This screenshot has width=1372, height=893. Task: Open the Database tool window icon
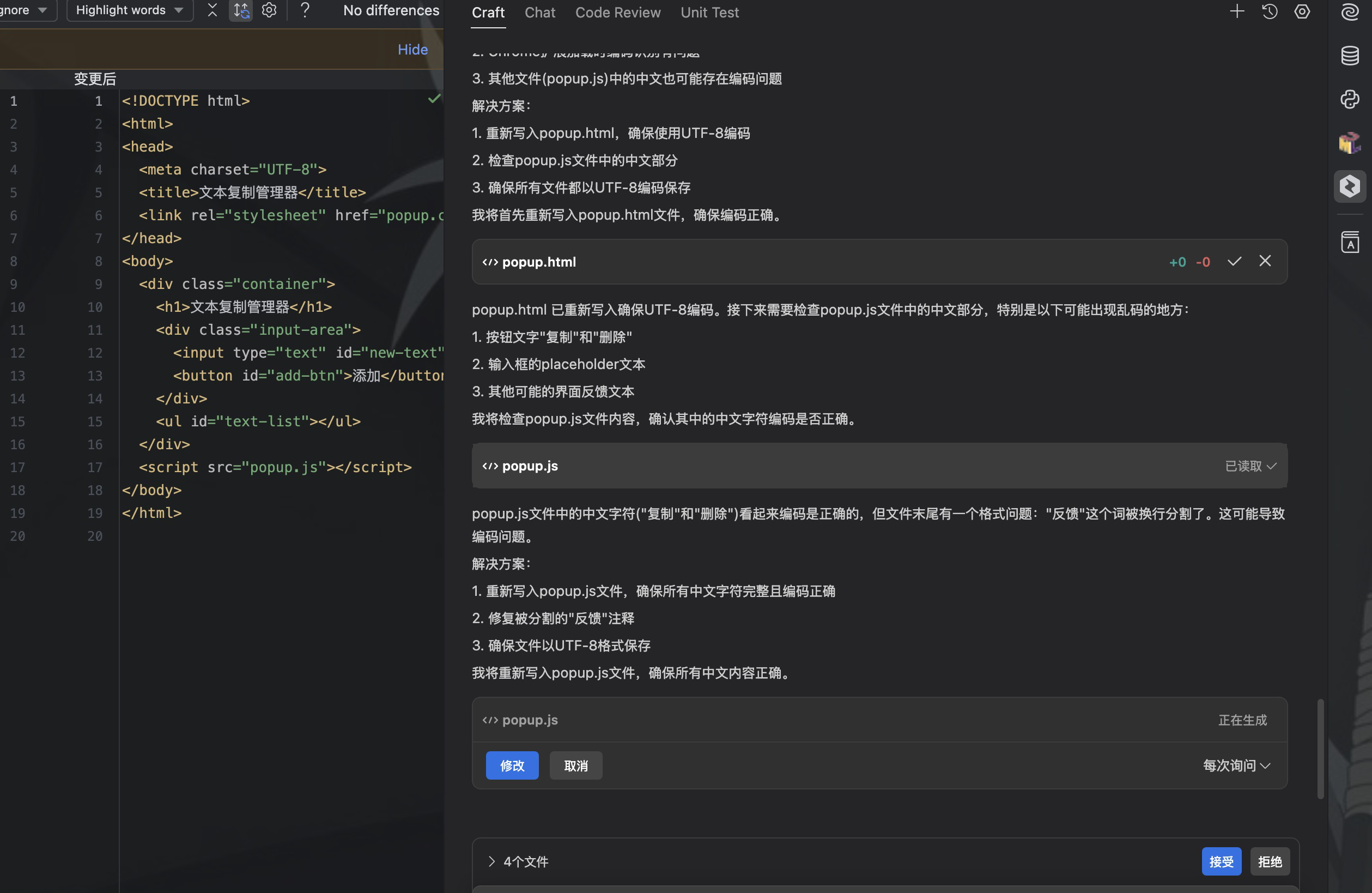coord(1350,56)
